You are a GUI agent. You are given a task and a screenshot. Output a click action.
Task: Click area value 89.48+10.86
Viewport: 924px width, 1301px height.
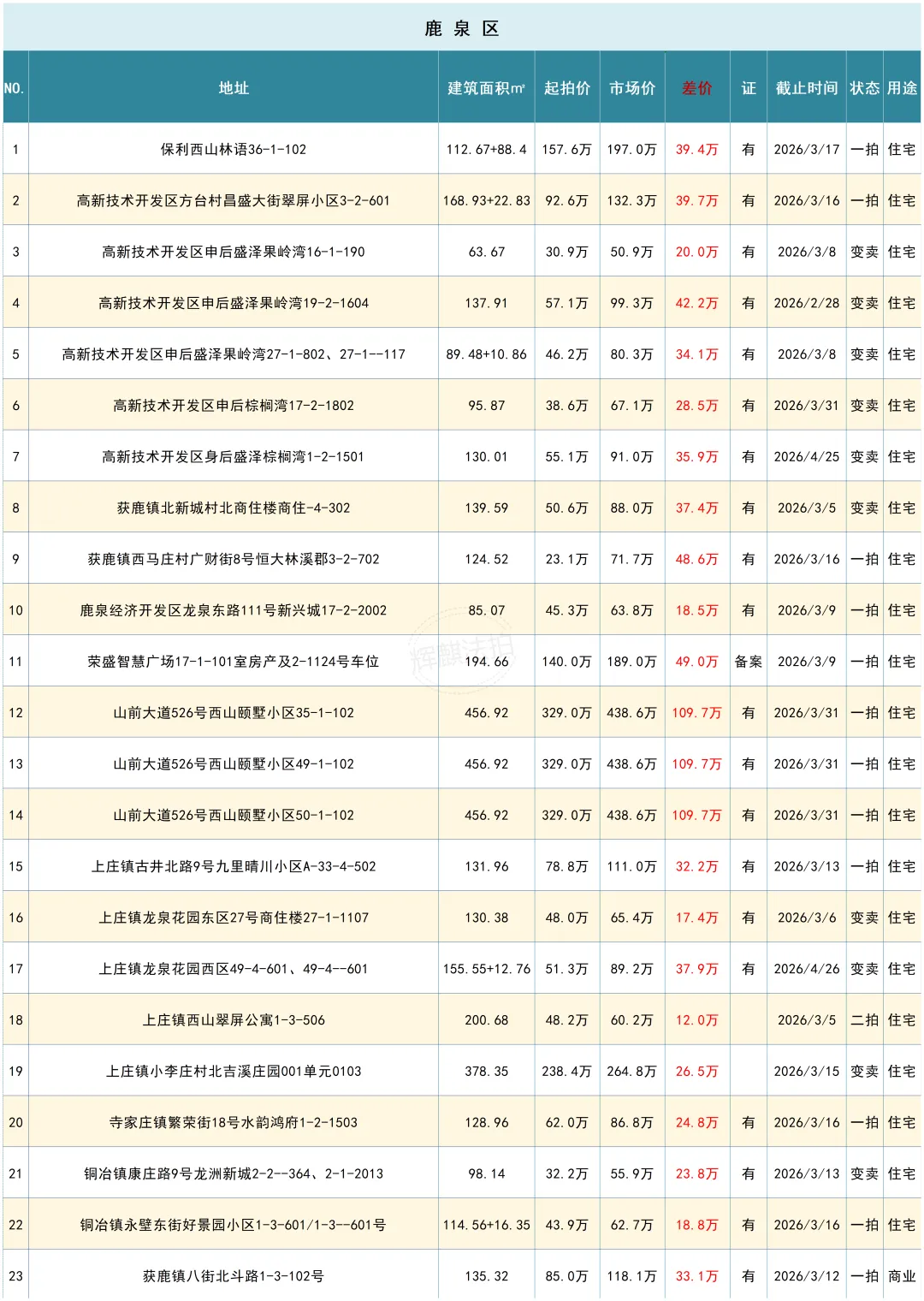[x=487, y=354]
